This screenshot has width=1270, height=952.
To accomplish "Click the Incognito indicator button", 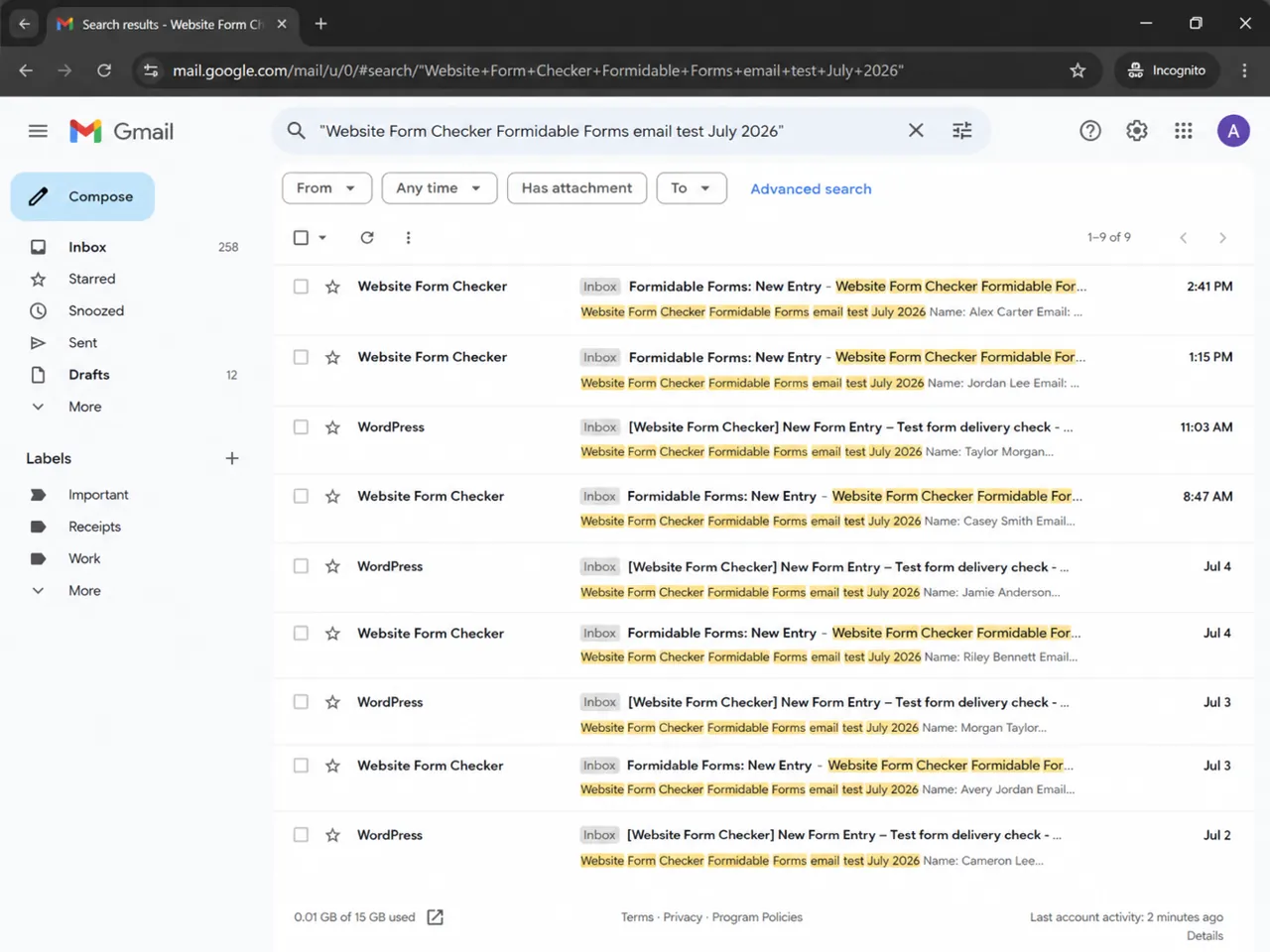I will click(x=1166, y=70).
